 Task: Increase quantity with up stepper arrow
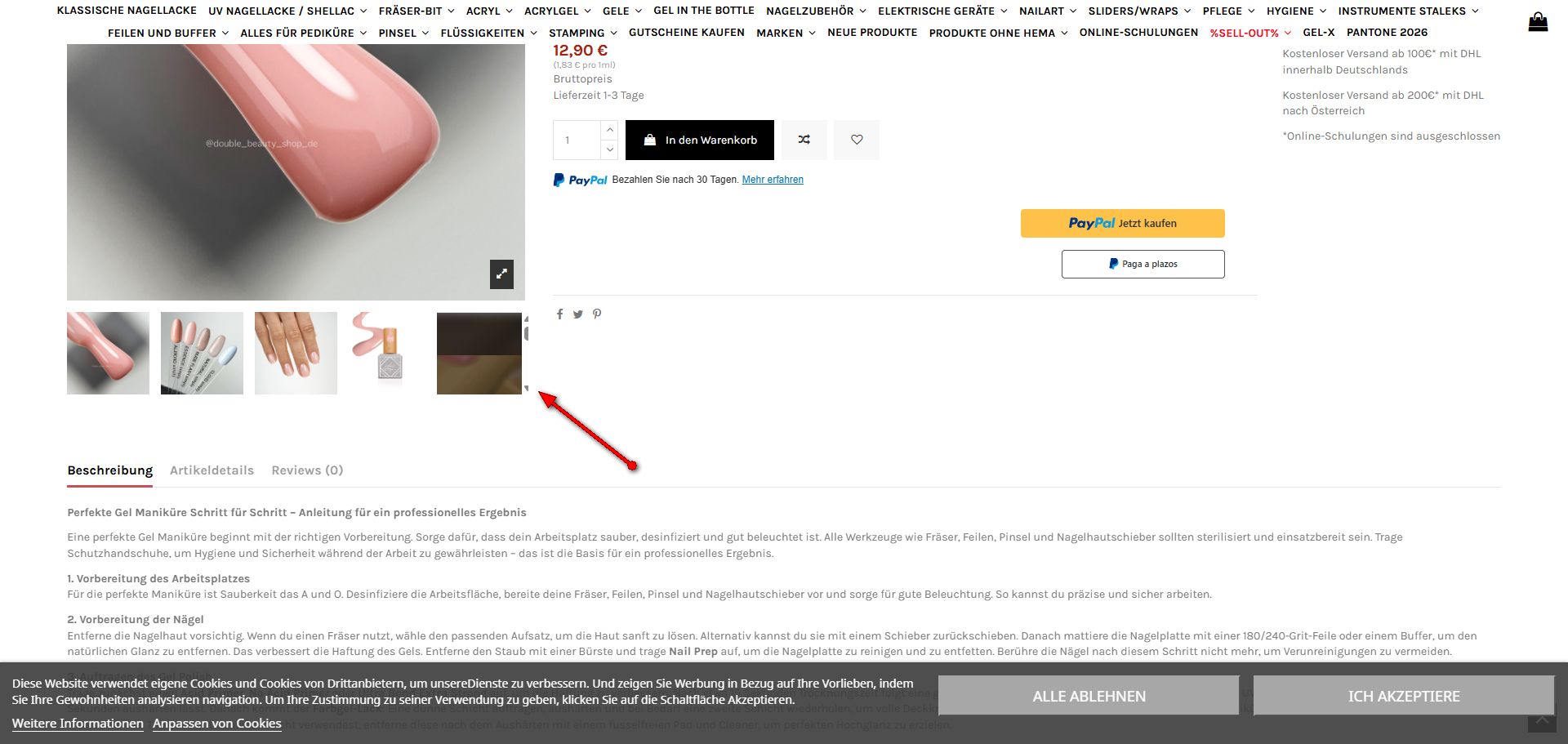tap(609, 130)
